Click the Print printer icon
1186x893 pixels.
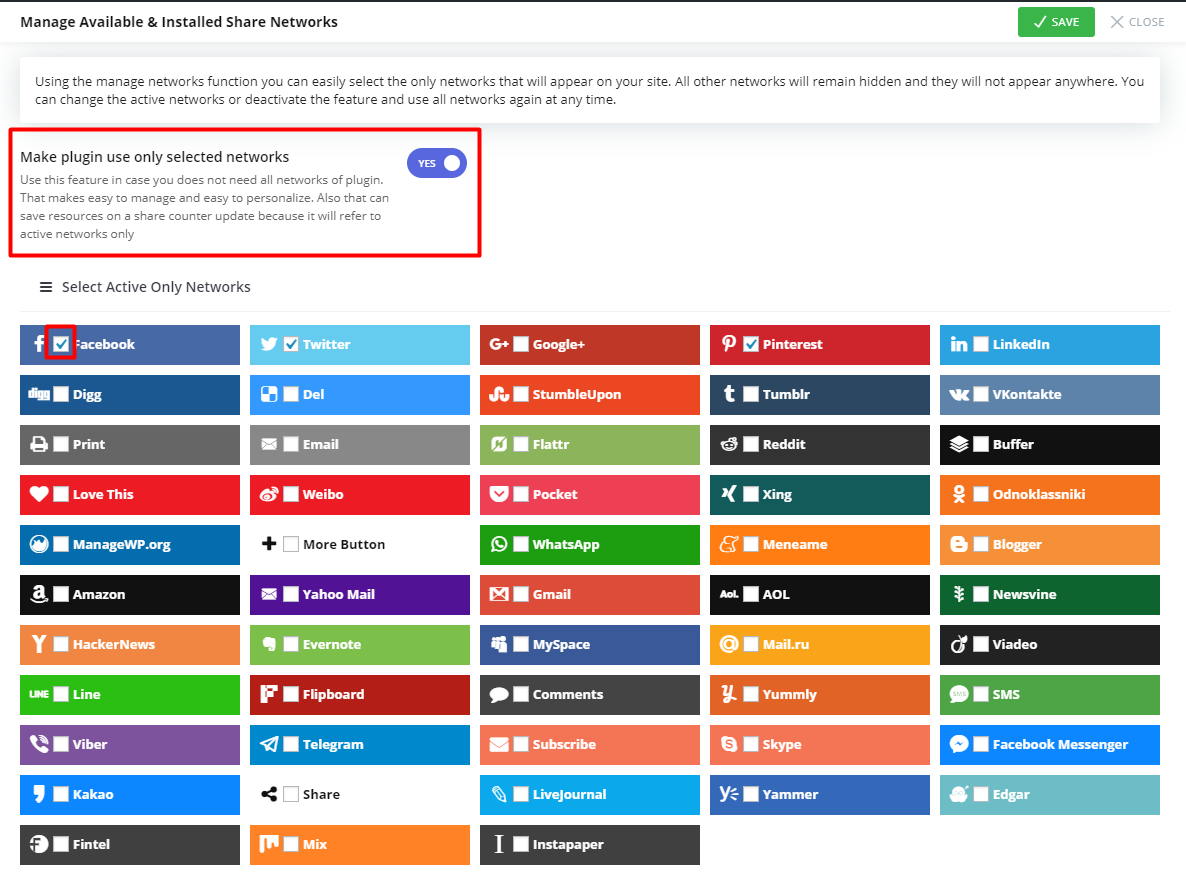click(x=39, y=445)
